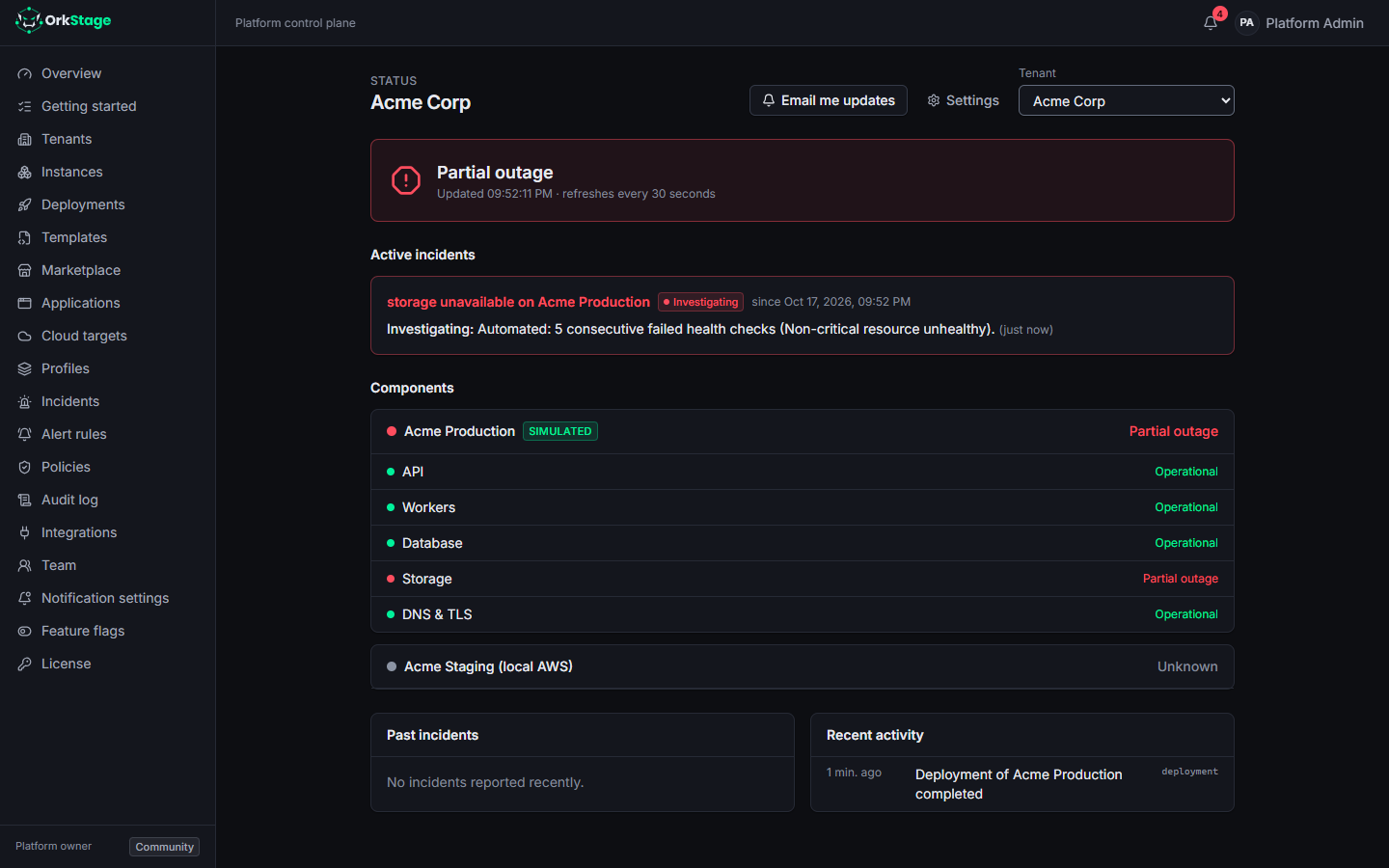Open the storage unavailable incident link

pyautogui.click(x=518, y=302)
